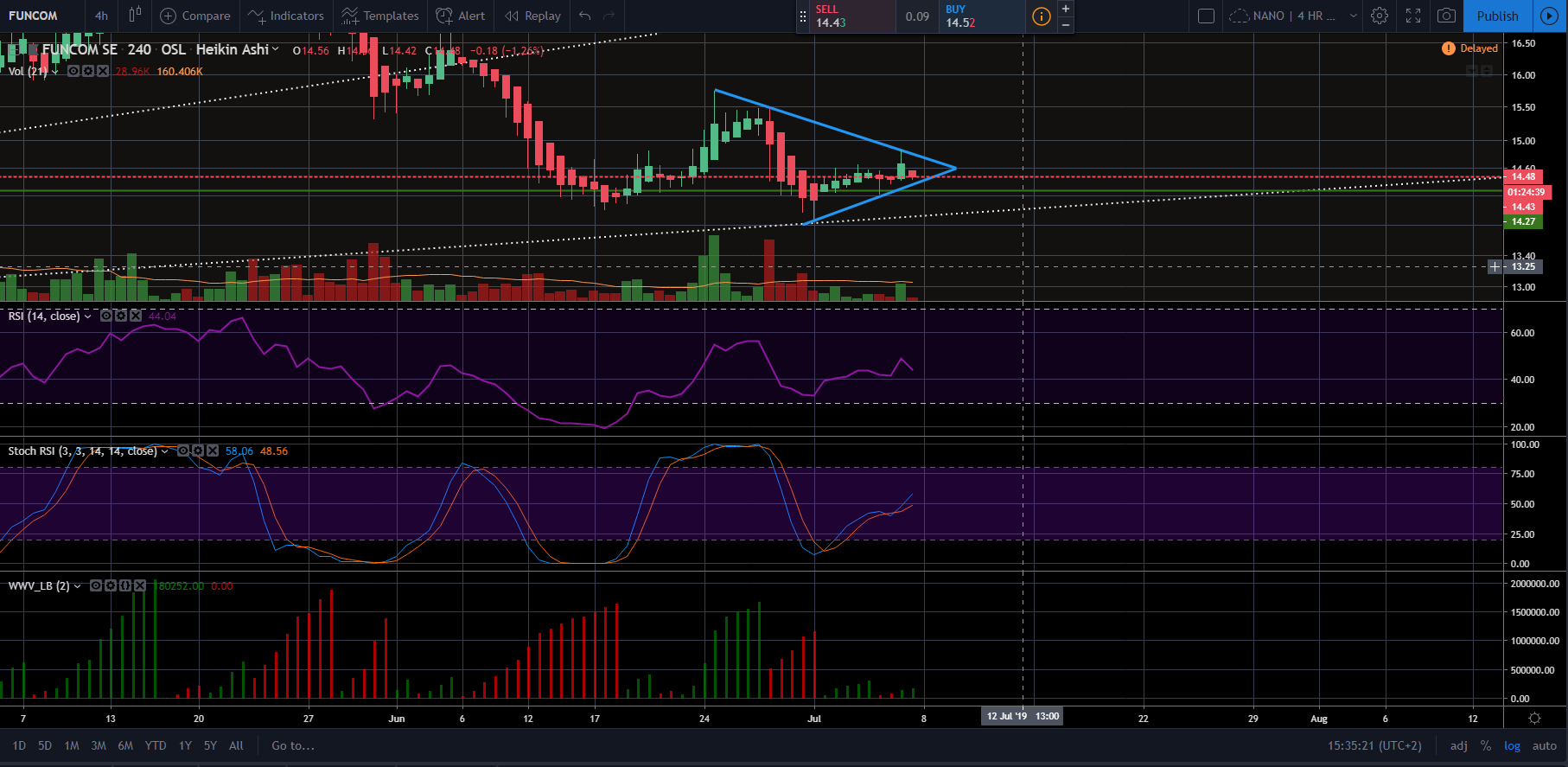This screenshot has height=767, width=1568.
Task: Select the 1M date range
Action: [x=72, y=745]
